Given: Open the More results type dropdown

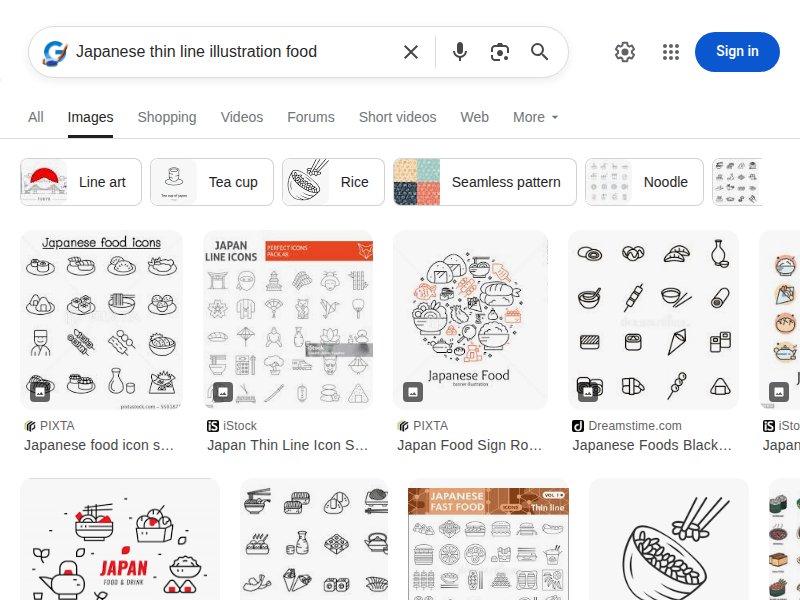Looking at the screenshot, I should click(535, 117).
